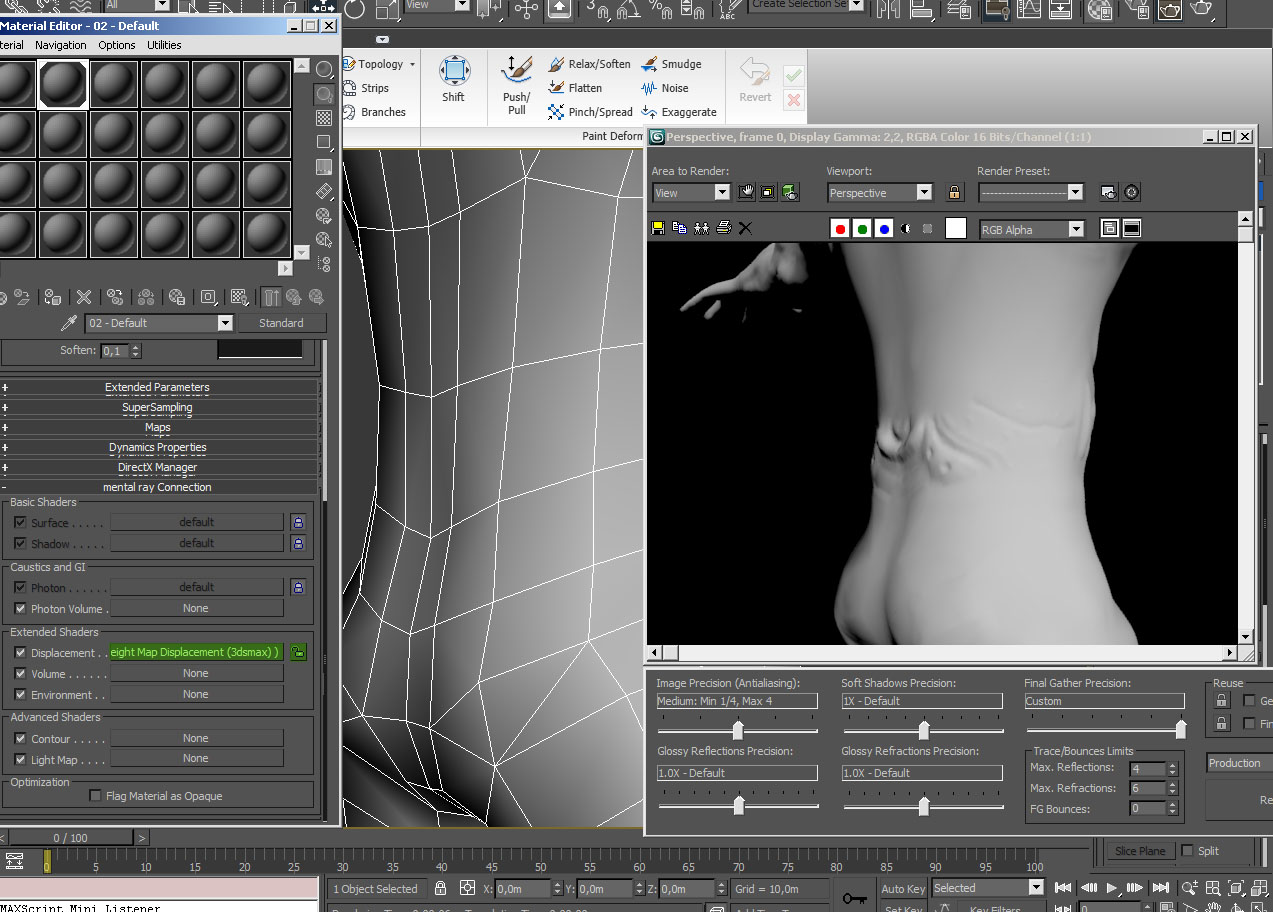Choose the Flatten brush
This screenshot has height=912, width=1273.
pyautogui.click(x=575, y=88)
